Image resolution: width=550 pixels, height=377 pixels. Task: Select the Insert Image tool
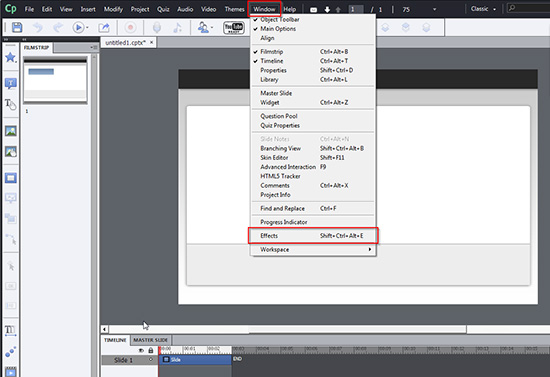(x=11, y=131)
